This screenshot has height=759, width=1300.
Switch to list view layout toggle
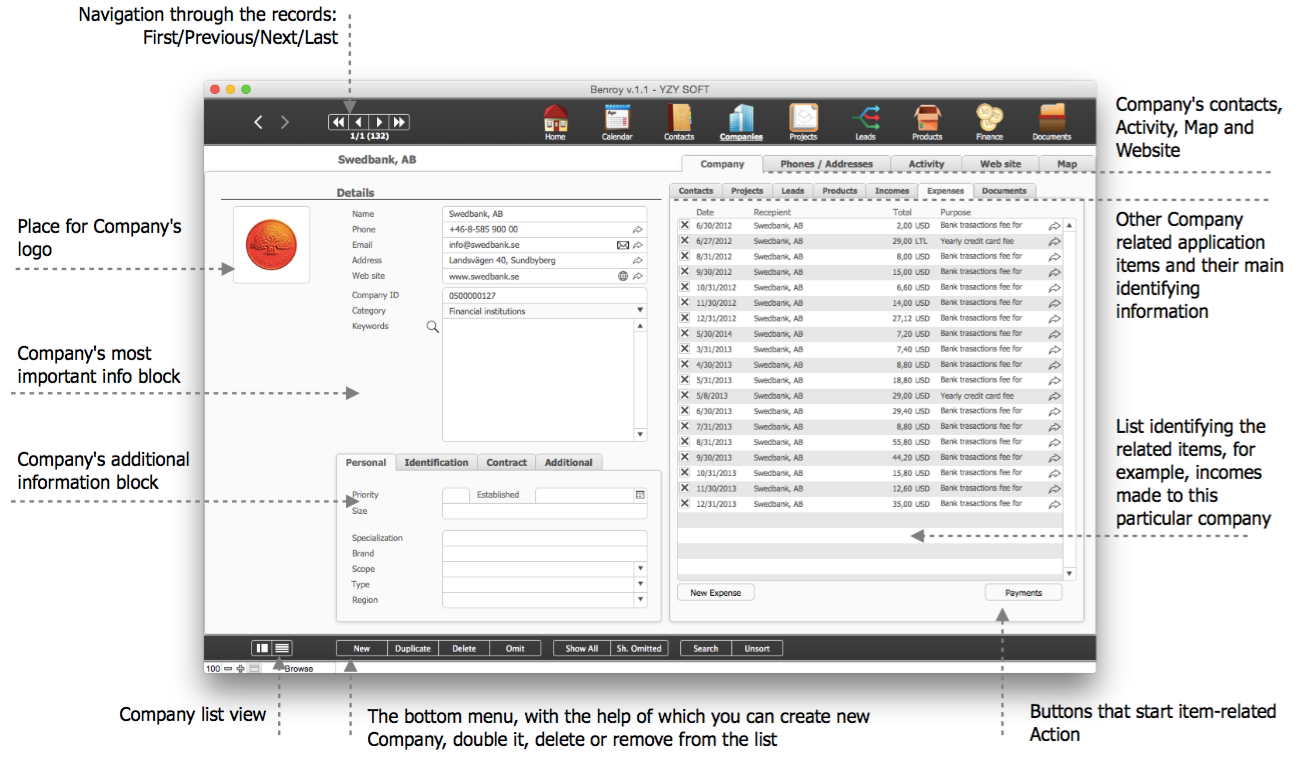pos(282,648)
